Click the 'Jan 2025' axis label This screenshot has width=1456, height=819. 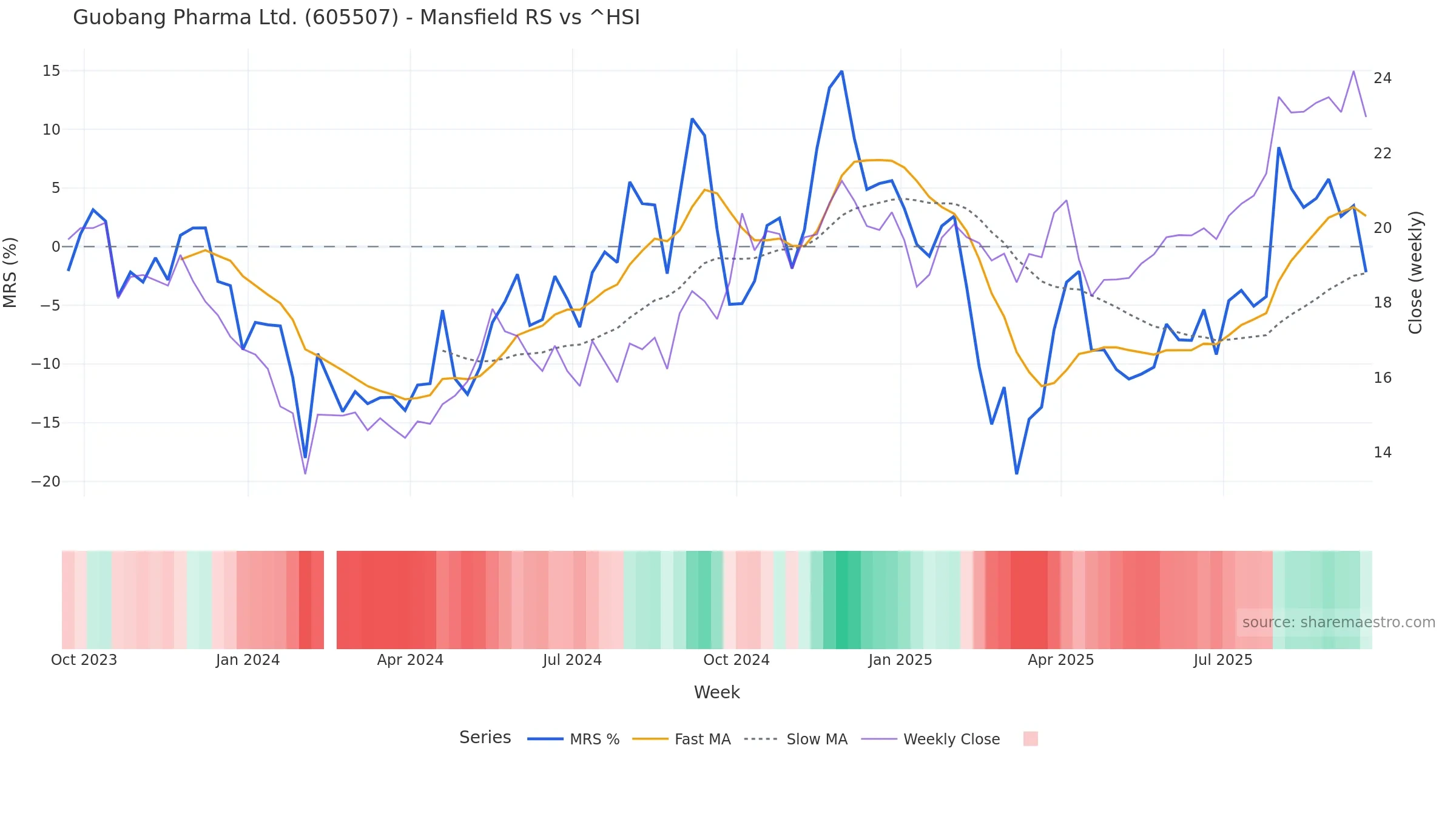pos(900,660)
